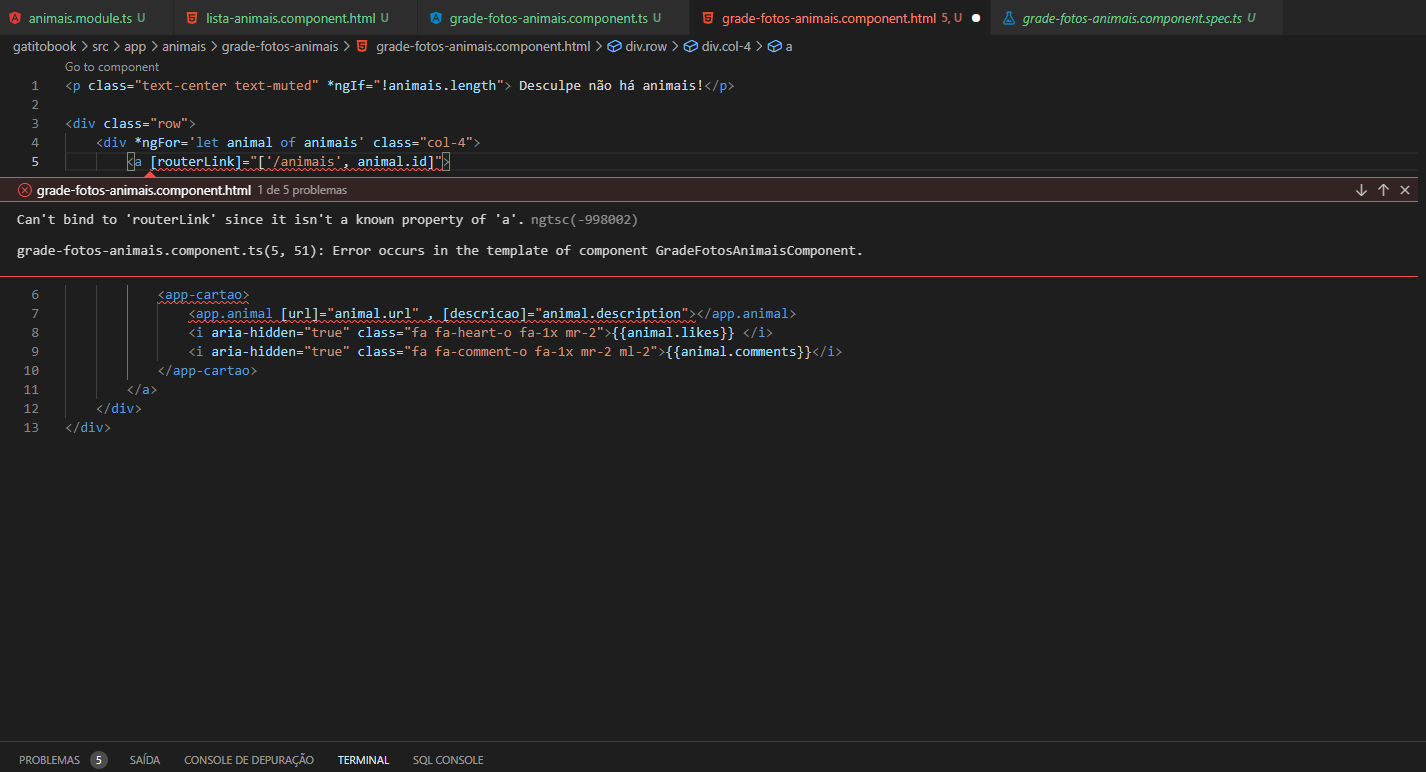Click grade-fotos-animais folder breadcrumb
The width and height of the screenshot is (1426, 772).
pos(280,46)
